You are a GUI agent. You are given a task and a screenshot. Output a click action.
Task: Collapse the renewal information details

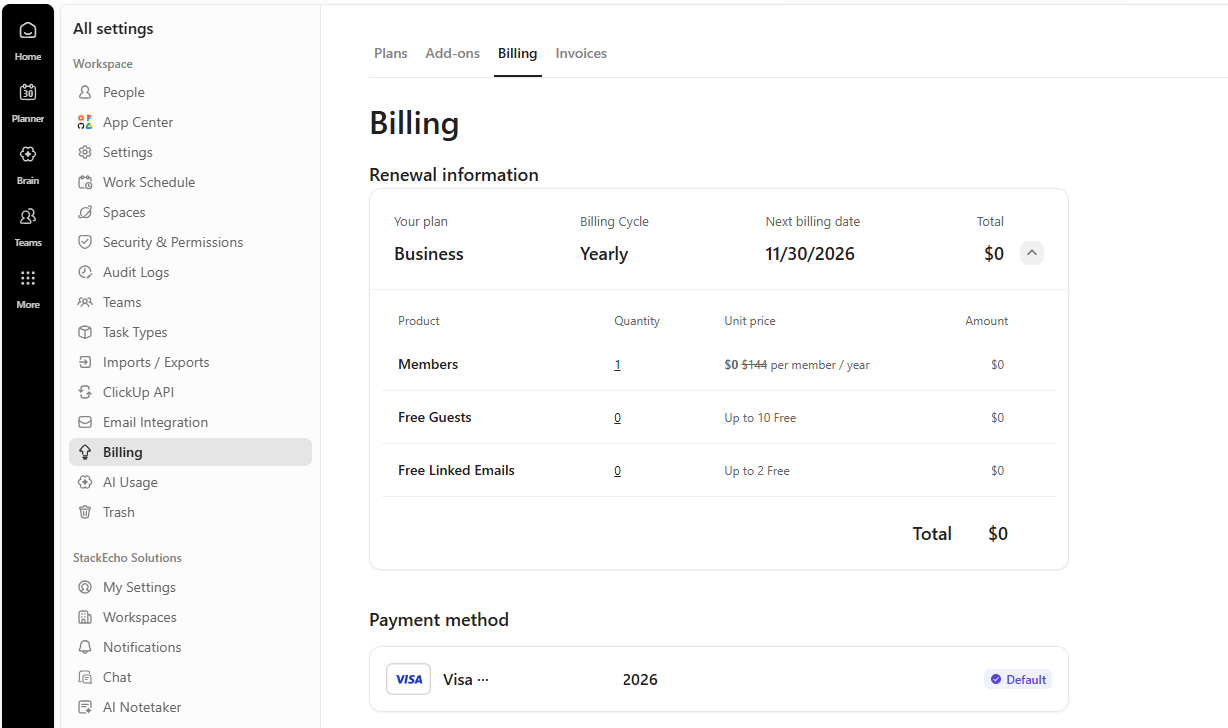[1031, 253]
